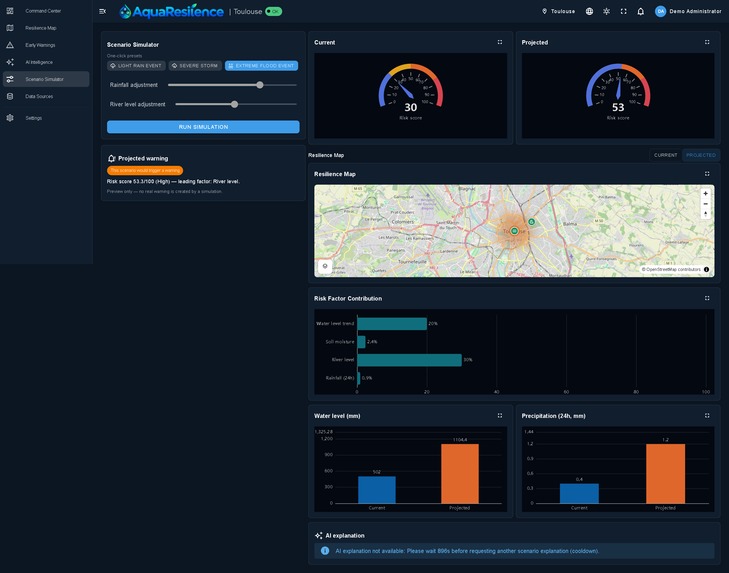Click the River level adjustment slider handle
The image size is (729, 573).
click(235, 104)
